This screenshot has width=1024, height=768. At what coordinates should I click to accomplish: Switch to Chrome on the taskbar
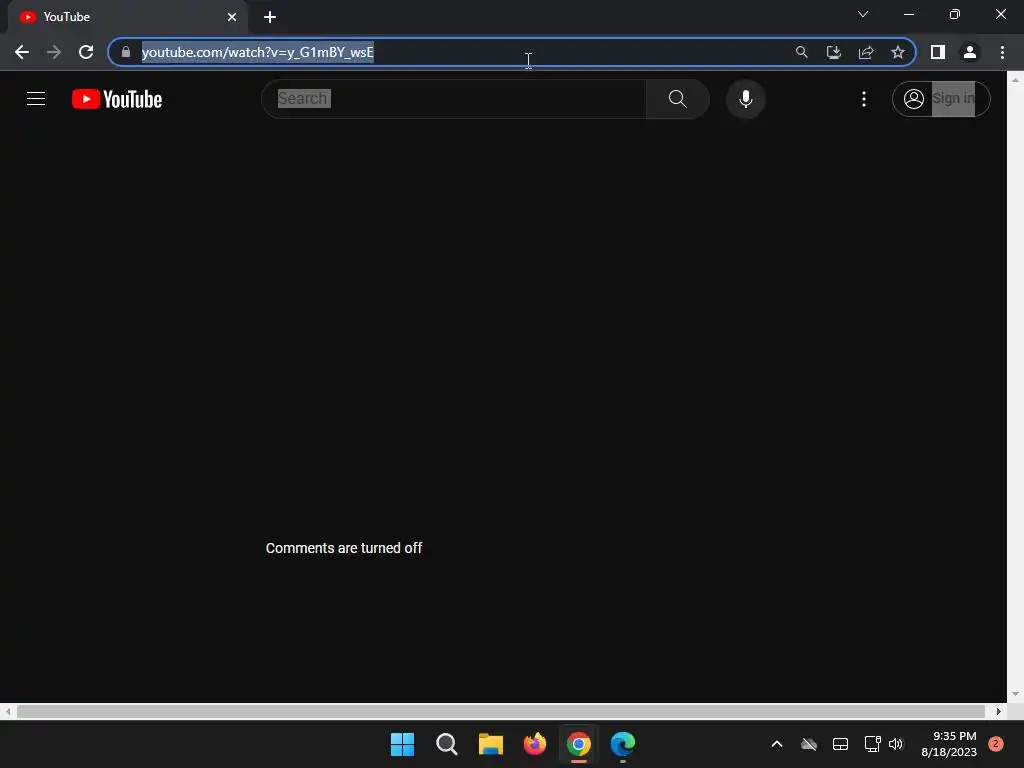579,744
